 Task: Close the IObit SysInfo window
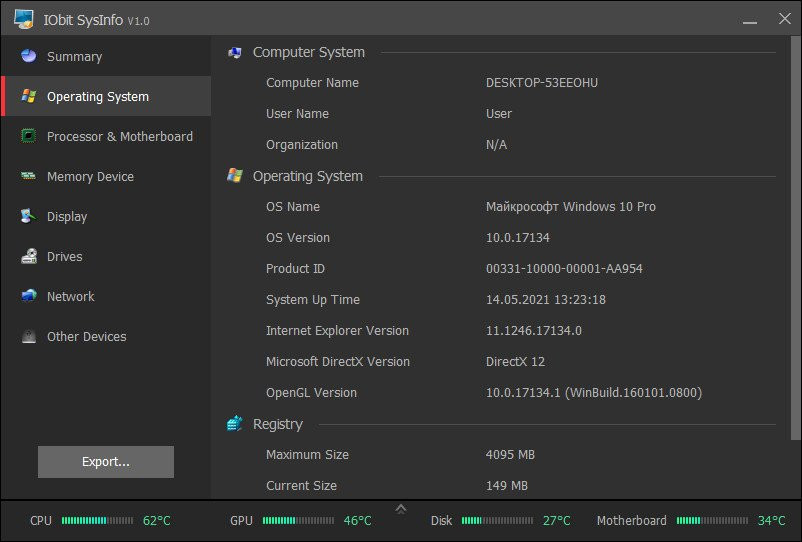pos(785,19)
